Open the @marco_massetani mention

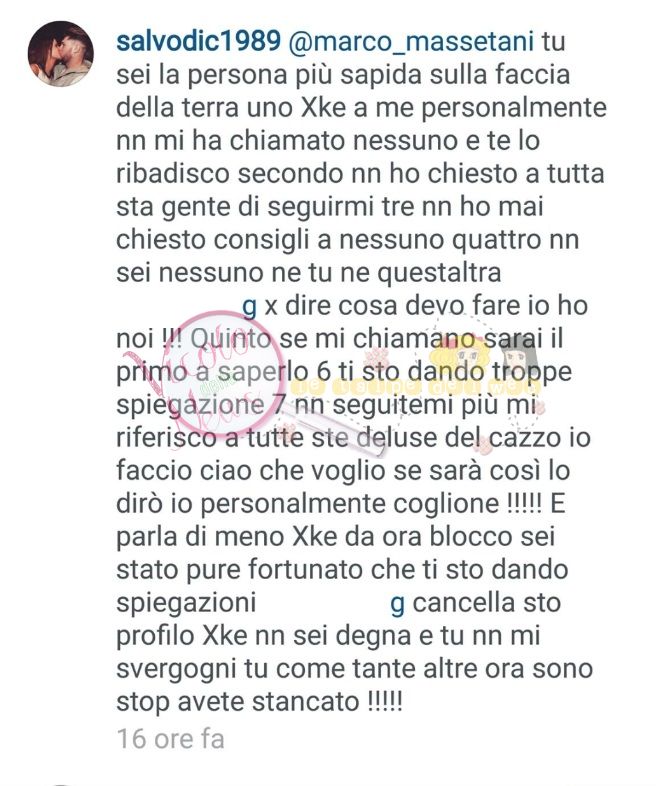pyautogui.click(x=412, y=42)
